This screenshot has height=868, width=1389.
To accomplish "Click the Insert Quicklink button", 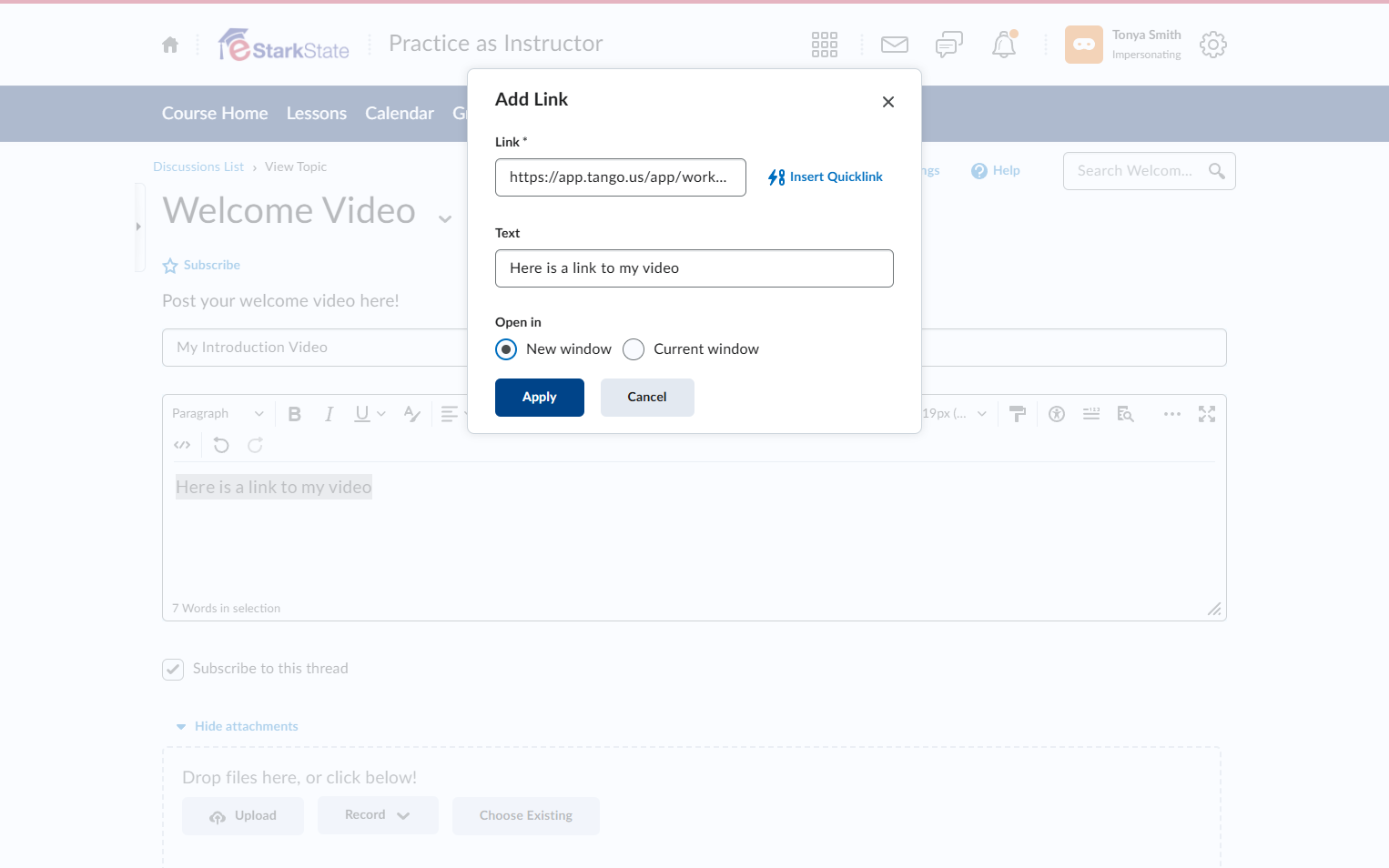I will (x=826, y=177).
